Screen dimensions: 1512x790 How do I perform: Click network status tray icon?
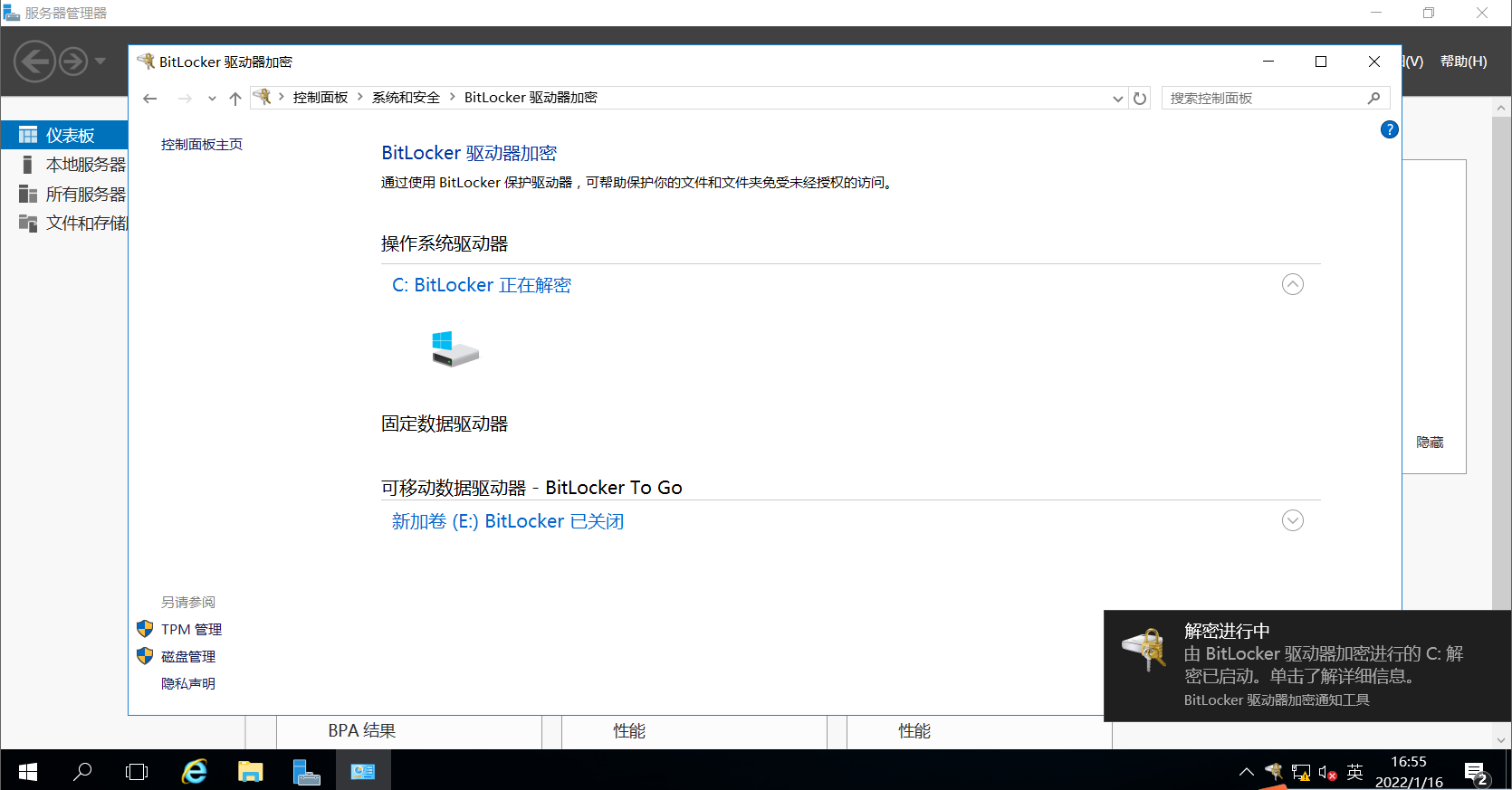click(x=1301, y=773)
